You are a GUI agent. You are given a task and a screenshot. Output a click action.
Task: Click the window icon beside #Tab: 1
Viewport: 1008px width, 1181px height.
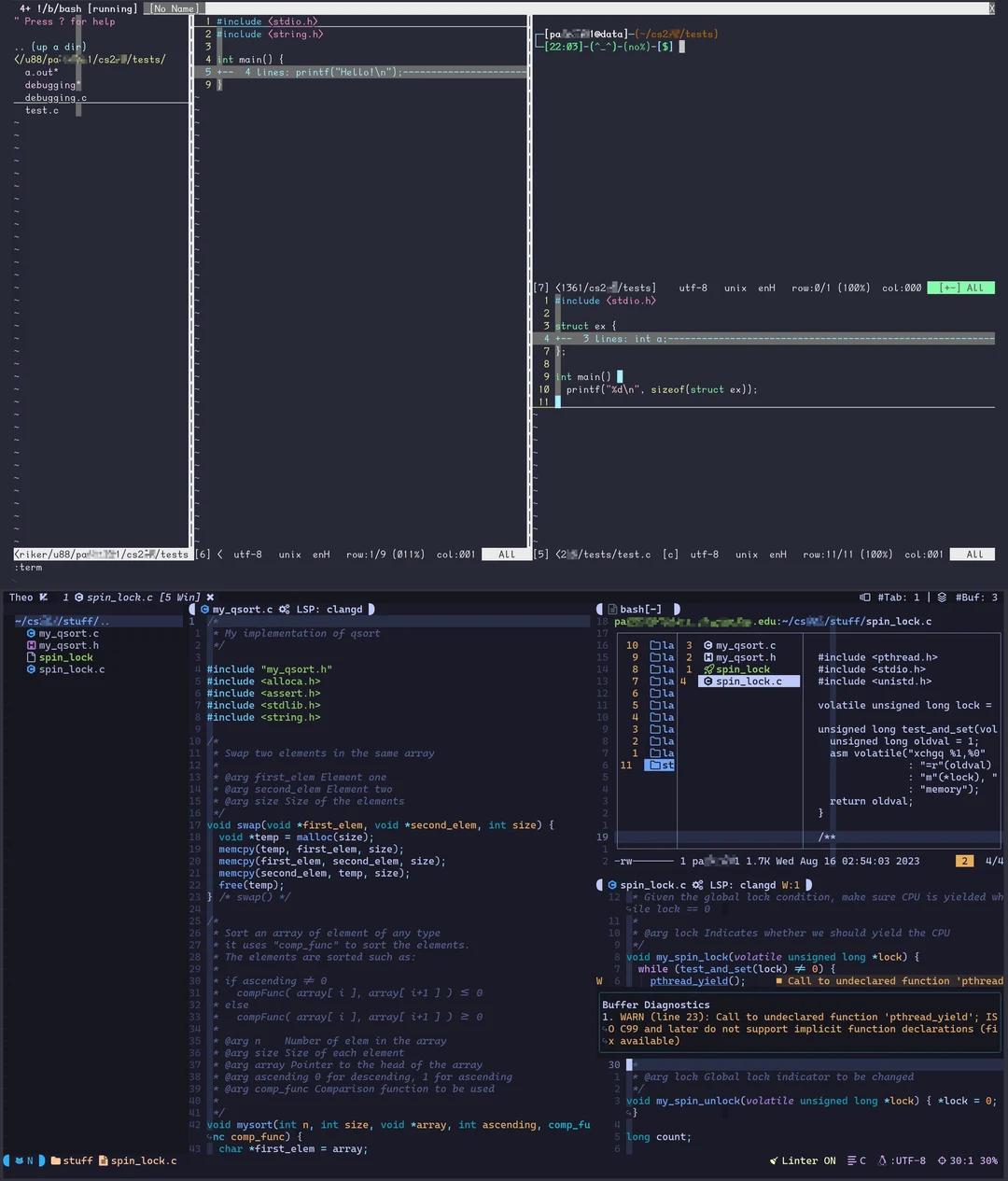point(864,597)
